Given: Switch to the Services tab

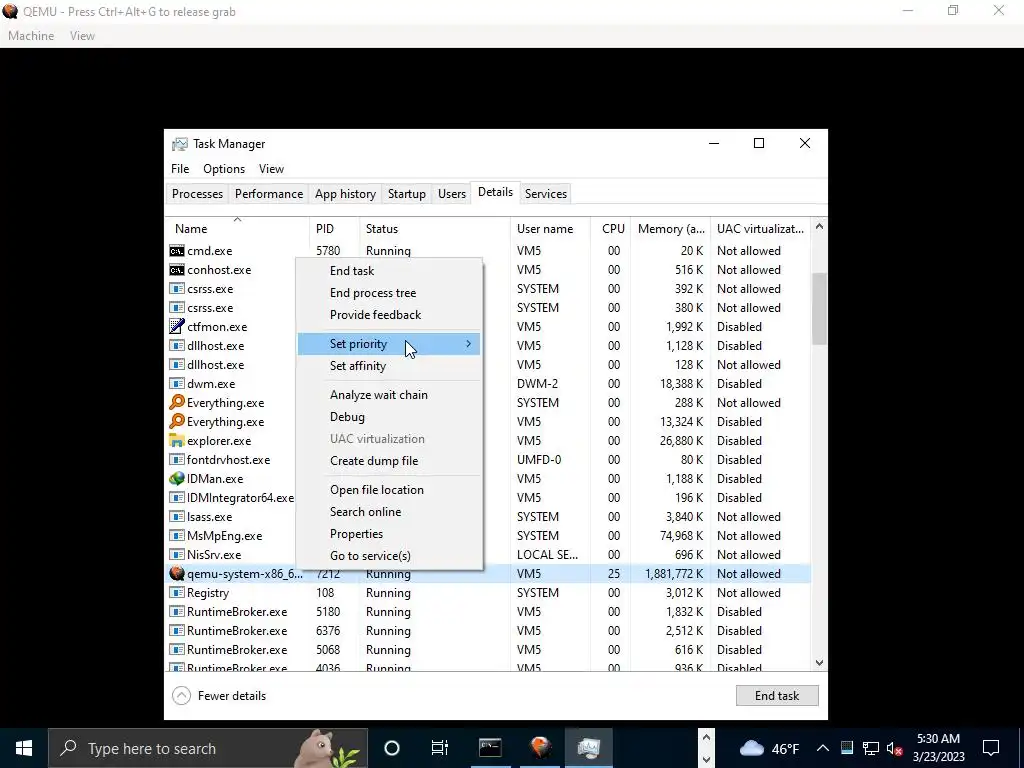Looking at the screenshot, I should (x=546, y=194).
